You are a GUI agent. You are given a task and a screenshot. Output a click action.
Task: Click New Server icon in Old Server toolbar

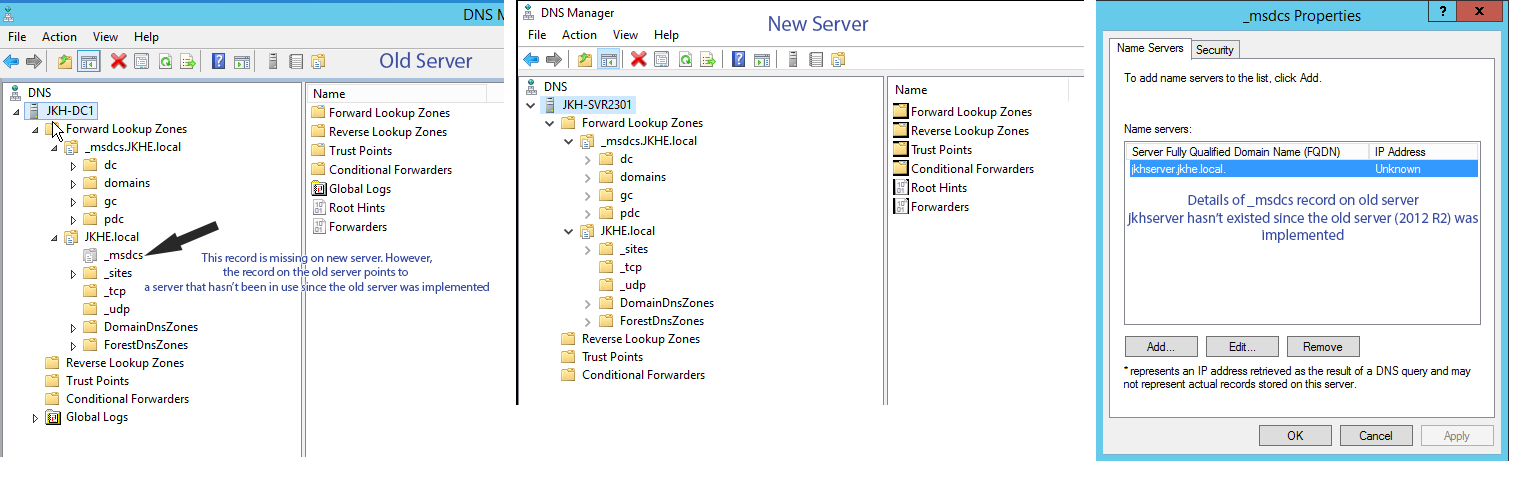[273, 62]
